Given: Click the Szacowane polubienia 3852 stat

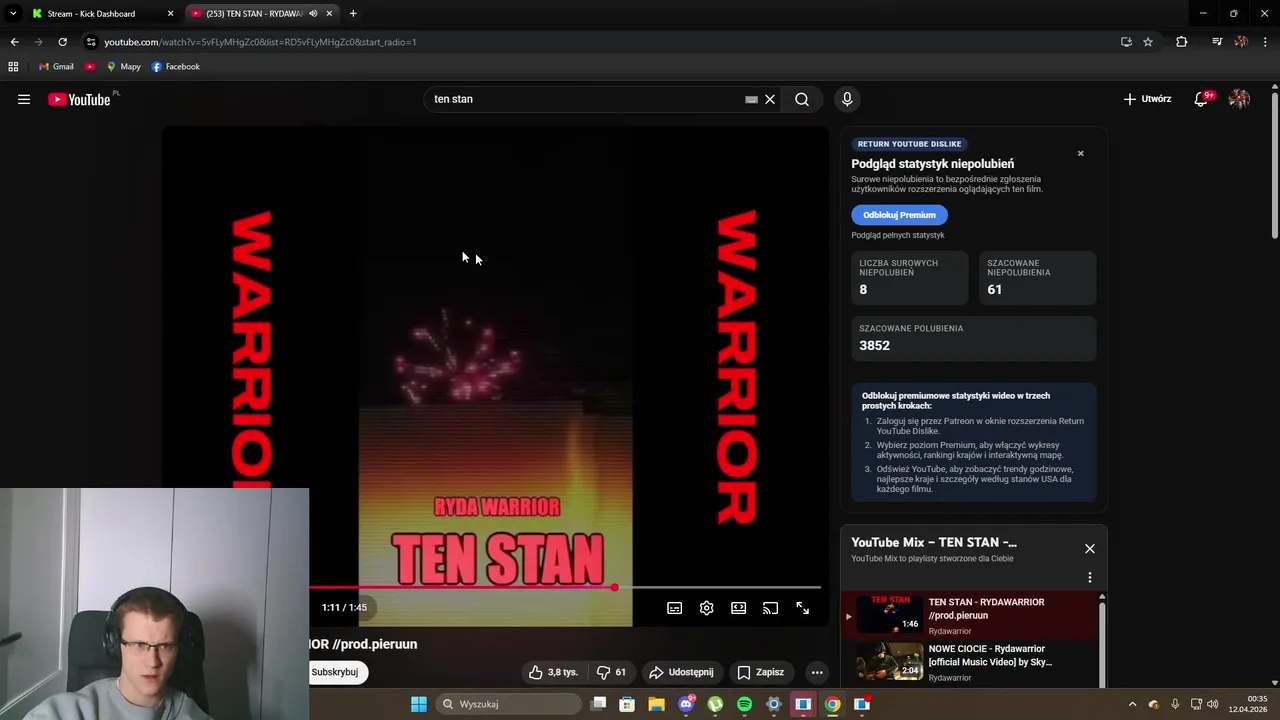Looking at the screenshot, I should point(973,338).
